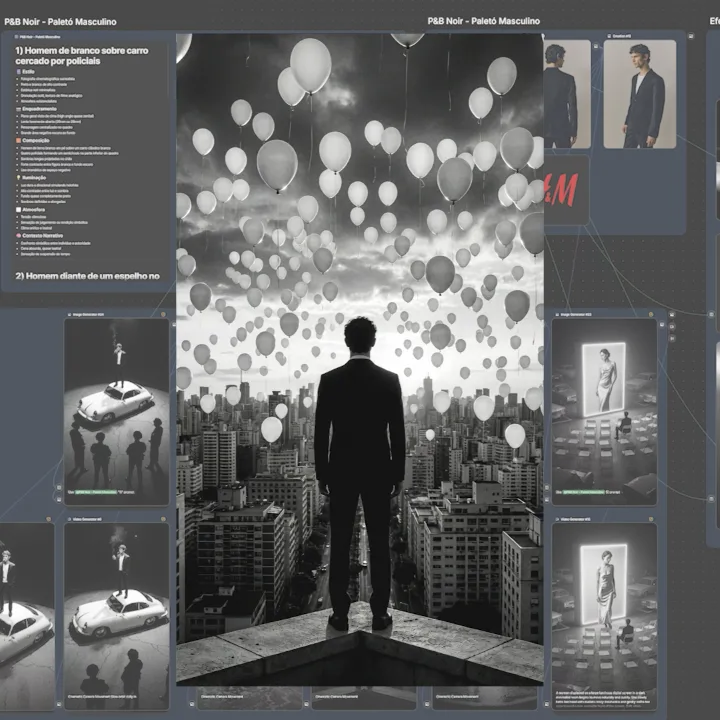Click the Enquadramento section icon
This screenshot has width=720, height=720.
tap(18, 109)
